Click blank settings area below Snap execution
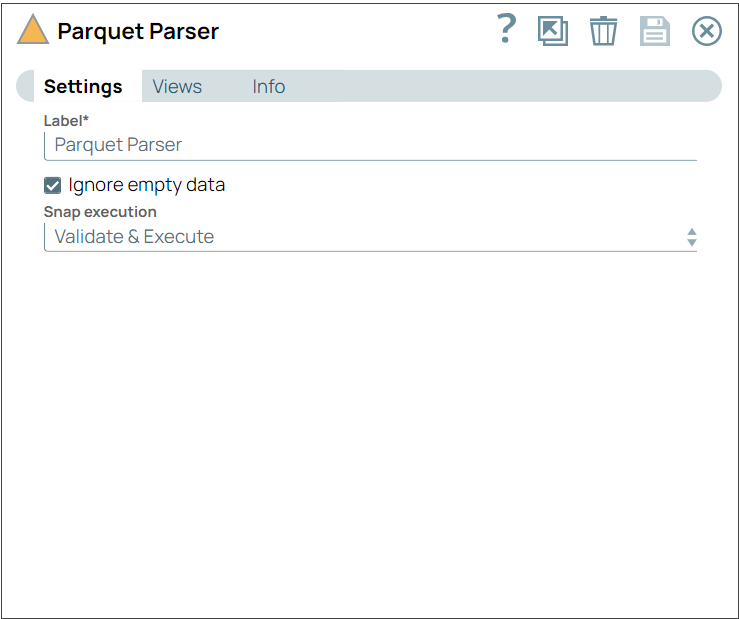Image resolution: width=739 pixels, height=619 pixels. pos(370,420)
